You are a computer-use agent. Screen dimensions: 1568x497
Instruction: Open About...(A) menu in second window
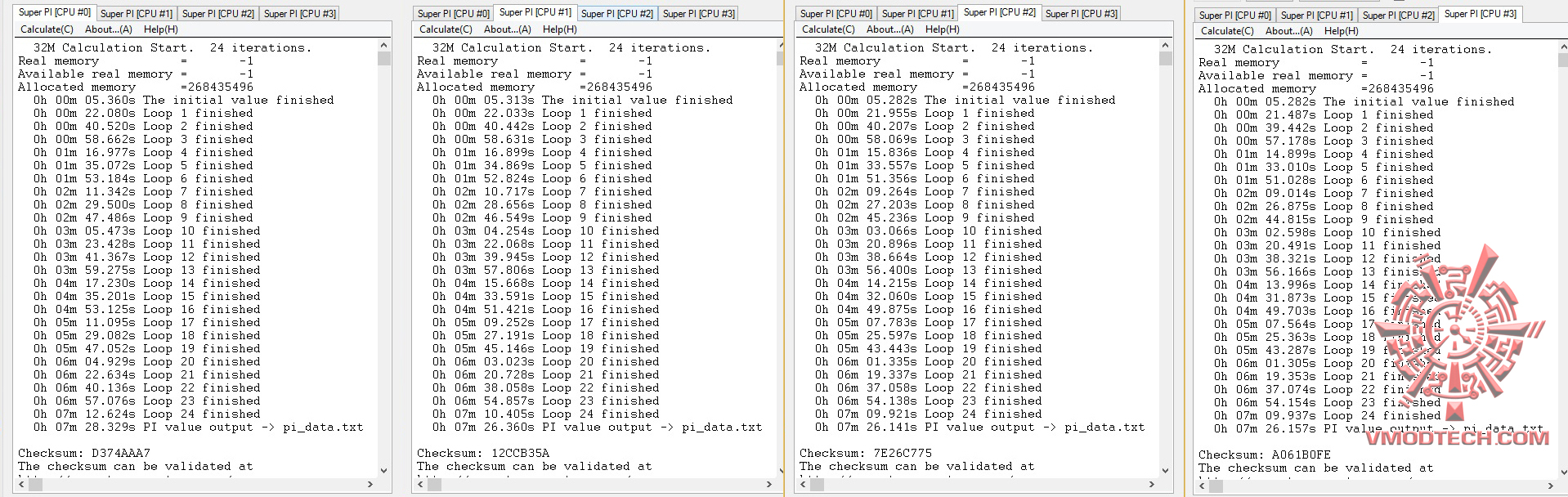[507, 29]
